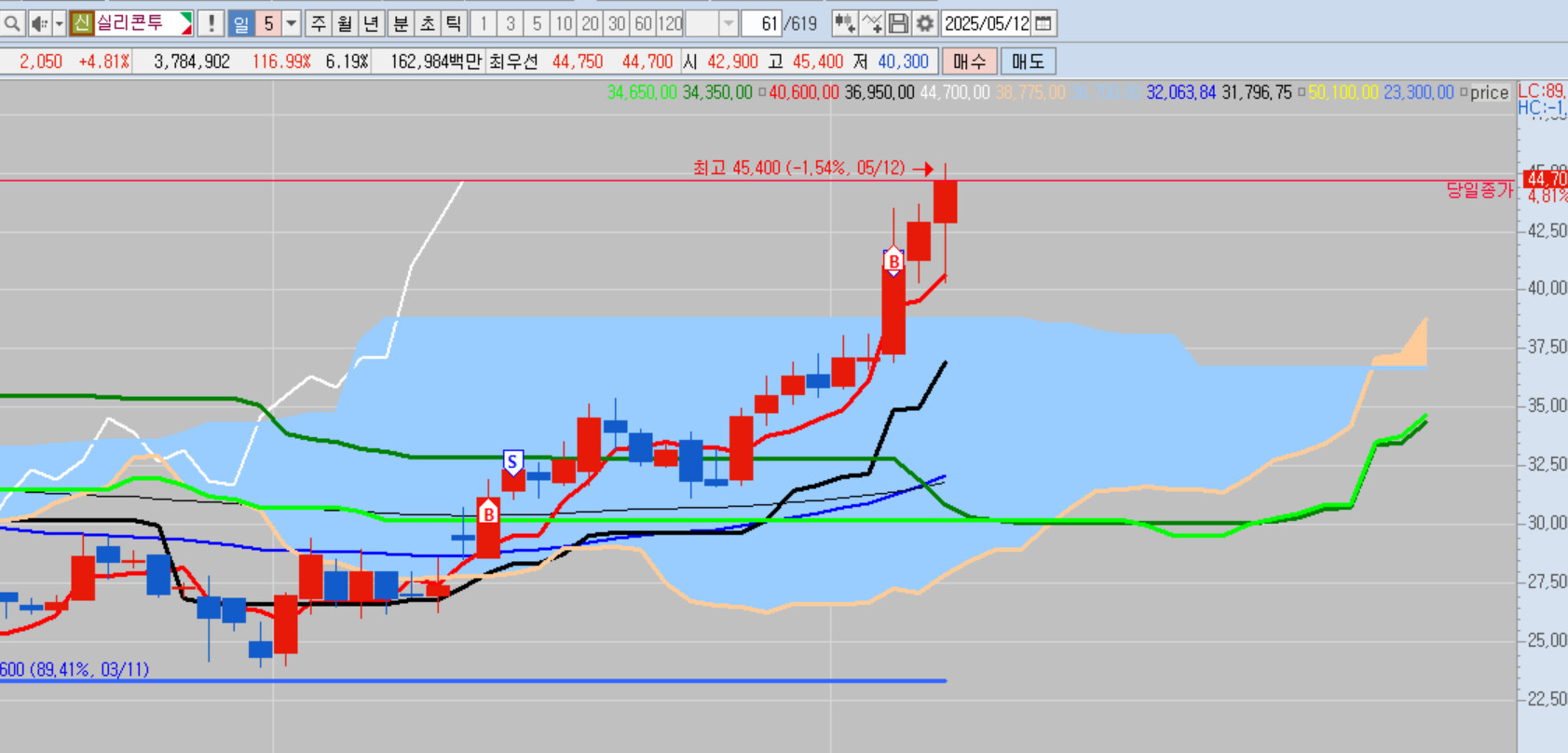Image resolution: width=1568 pixels, height=753 pixels.
Task: Open chart settings with the gear icon
Action: (925, 23)
